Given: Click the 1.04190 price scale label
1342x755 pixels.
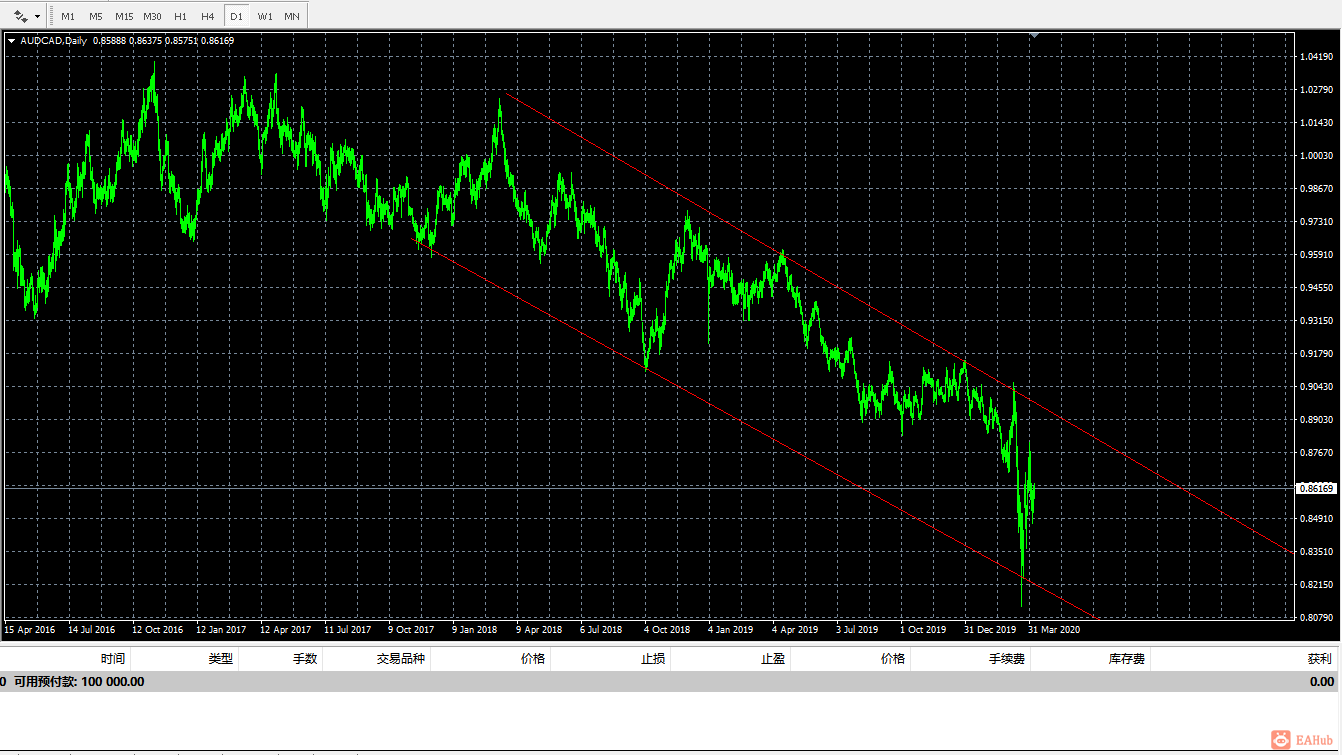Looking at the screenshot, I should click(x=1316, y=57).
